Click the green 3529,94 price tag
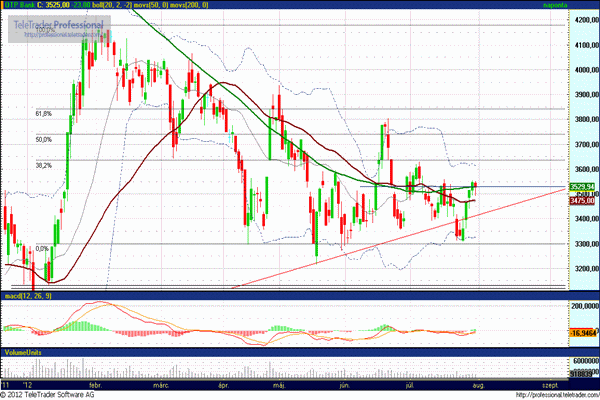This screenshot has width=600, height=400. point(582,187)
